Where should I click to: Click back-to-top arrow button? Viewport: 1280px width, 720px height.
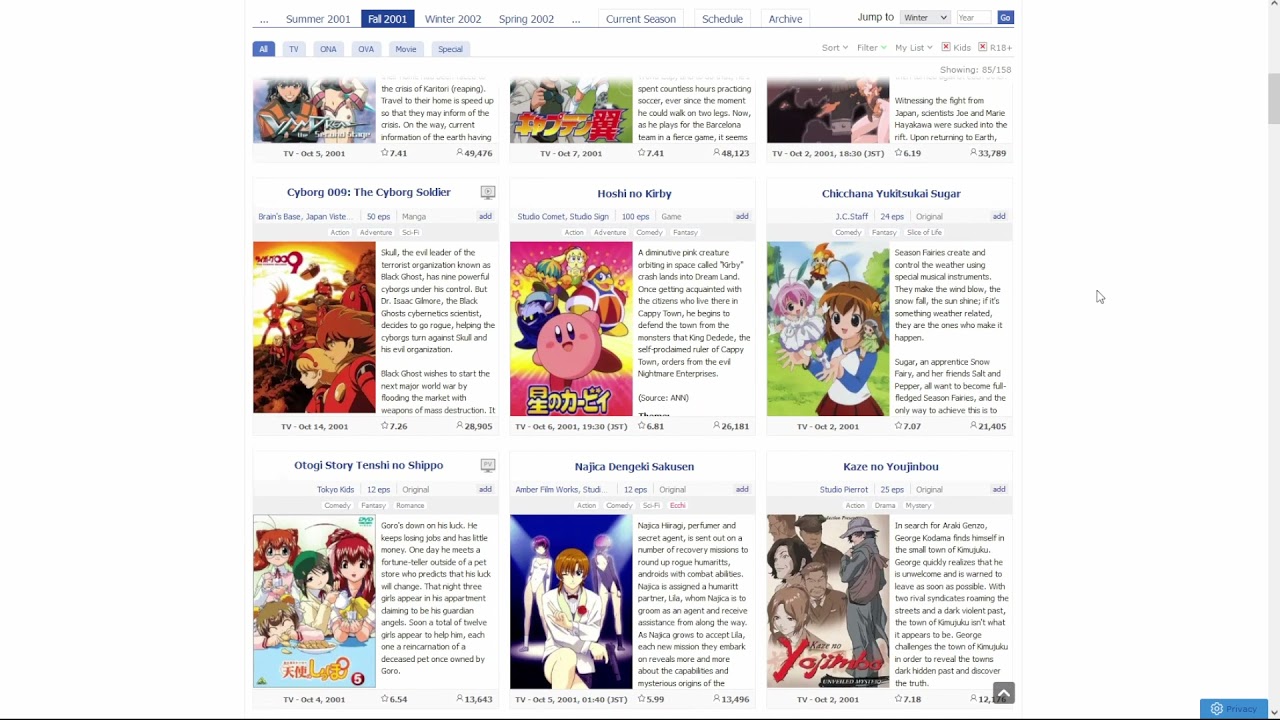[1004, 693]
